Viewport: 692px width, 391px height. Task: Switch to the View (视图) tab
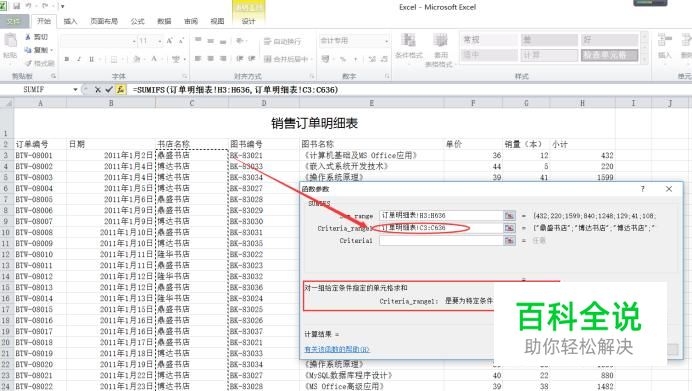click(218, 21)
